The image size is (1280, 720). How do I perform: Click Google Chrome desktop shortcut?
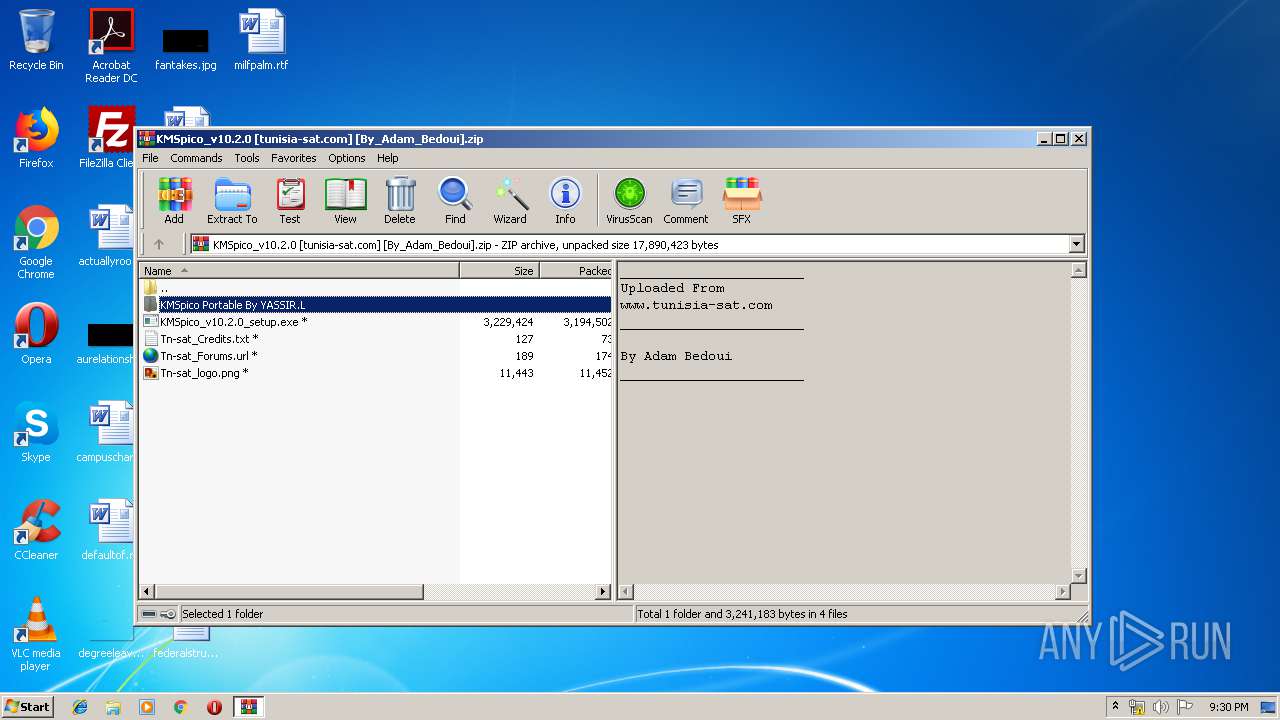[x=36, y=242]
